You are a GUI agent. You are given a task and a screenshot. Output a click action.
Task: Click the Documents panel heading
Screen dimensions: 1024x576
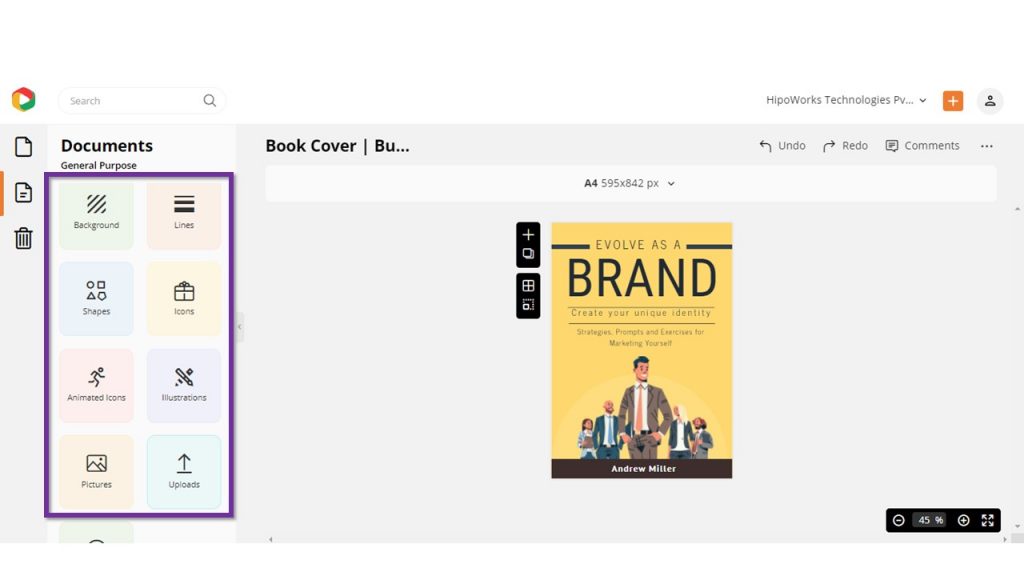[x=106, y=146]
